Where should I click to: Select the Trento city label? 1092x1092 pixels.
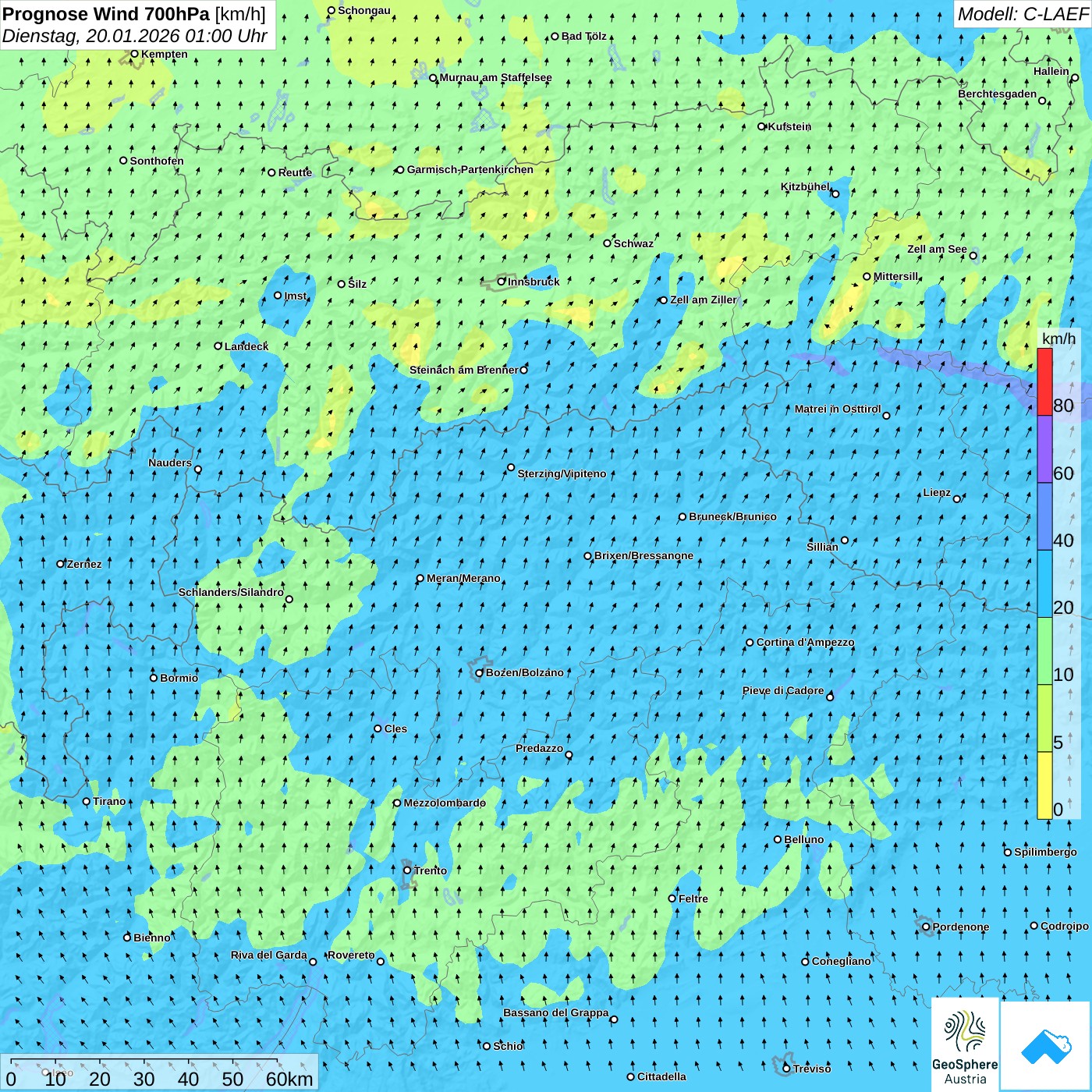pyautogui.click(x=431, y=870)
